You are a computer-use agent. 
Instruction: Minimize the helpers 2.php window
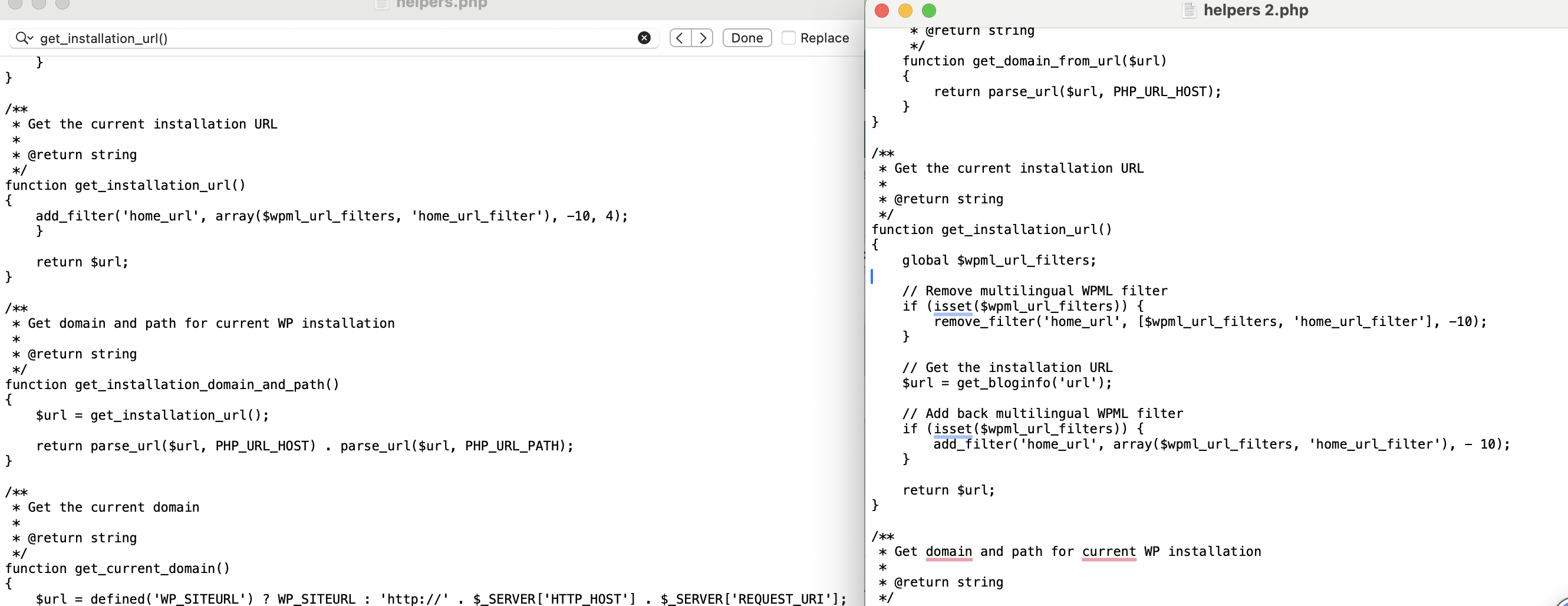[x=905, y=11]
